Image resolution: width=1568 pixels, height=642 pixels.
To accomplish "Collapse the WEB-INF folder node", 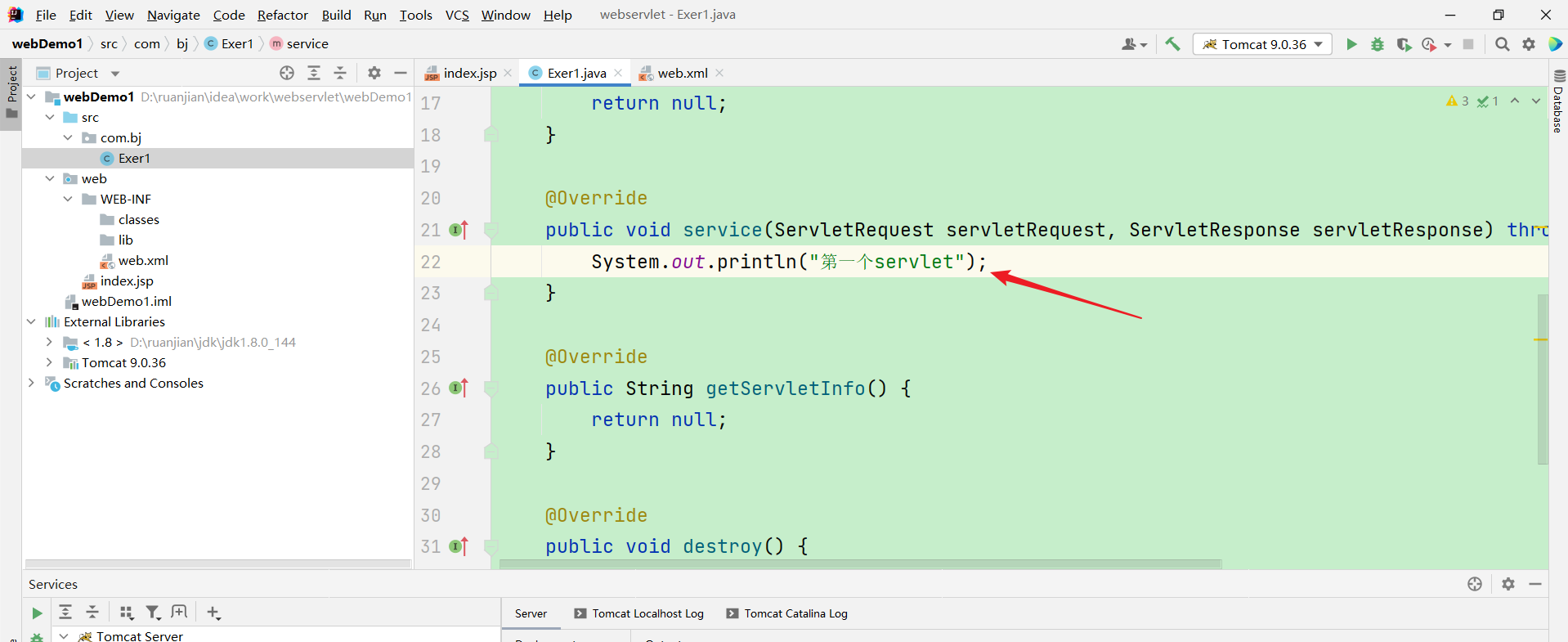I will (68, 199).
